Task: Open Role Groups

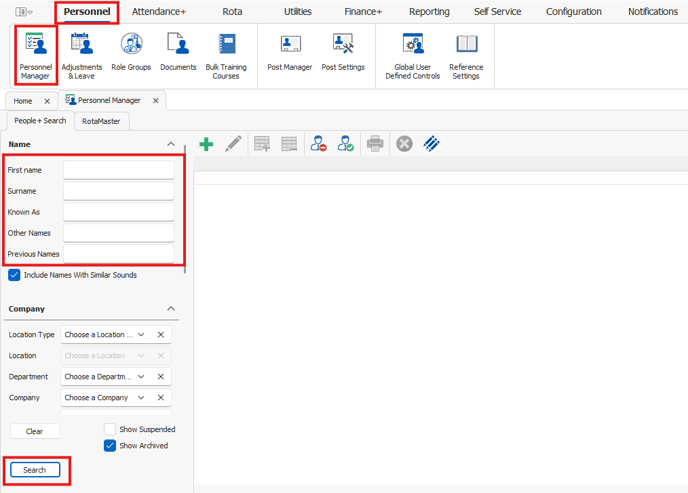Action: tap(131, 52)
